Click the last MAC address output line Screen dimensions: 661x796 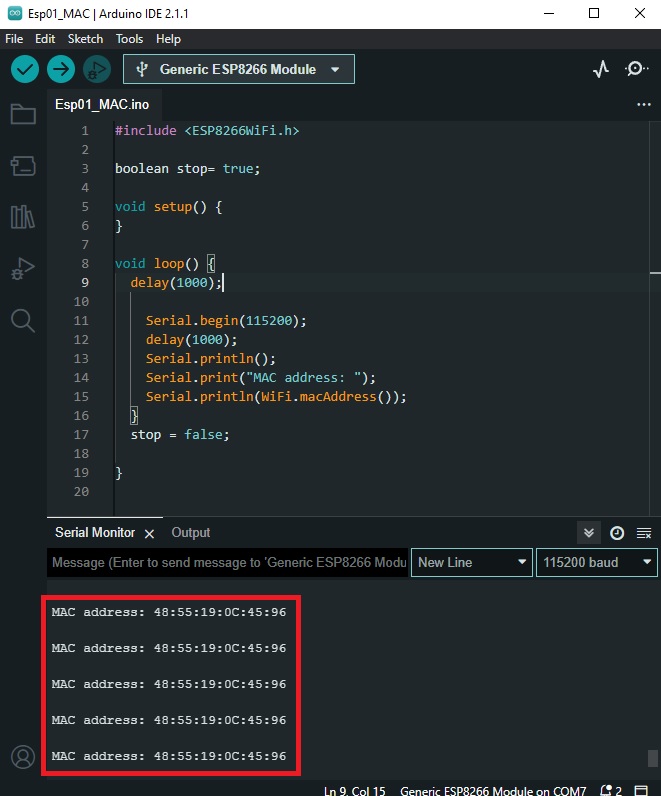[169, 756]
